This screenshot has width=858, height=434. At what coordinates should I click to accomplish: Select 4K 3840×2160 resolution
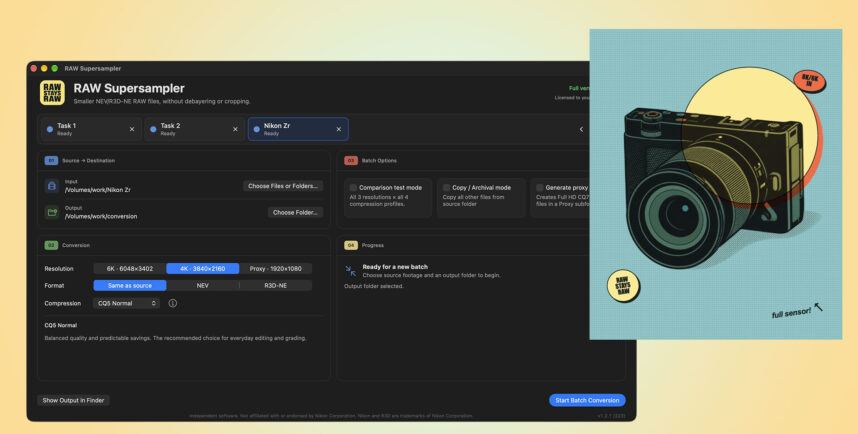coord(202,269)
